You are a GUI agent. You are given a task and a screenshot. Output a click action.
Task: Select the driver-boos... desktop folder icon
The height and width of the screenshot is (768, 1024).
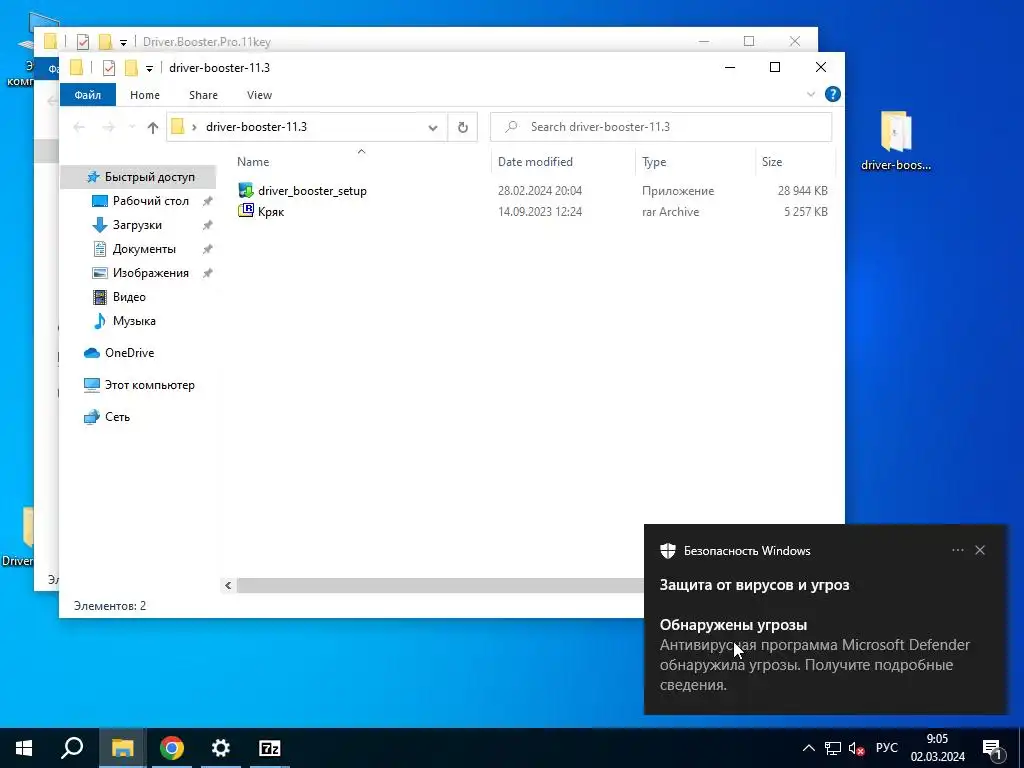click(896, 141)
